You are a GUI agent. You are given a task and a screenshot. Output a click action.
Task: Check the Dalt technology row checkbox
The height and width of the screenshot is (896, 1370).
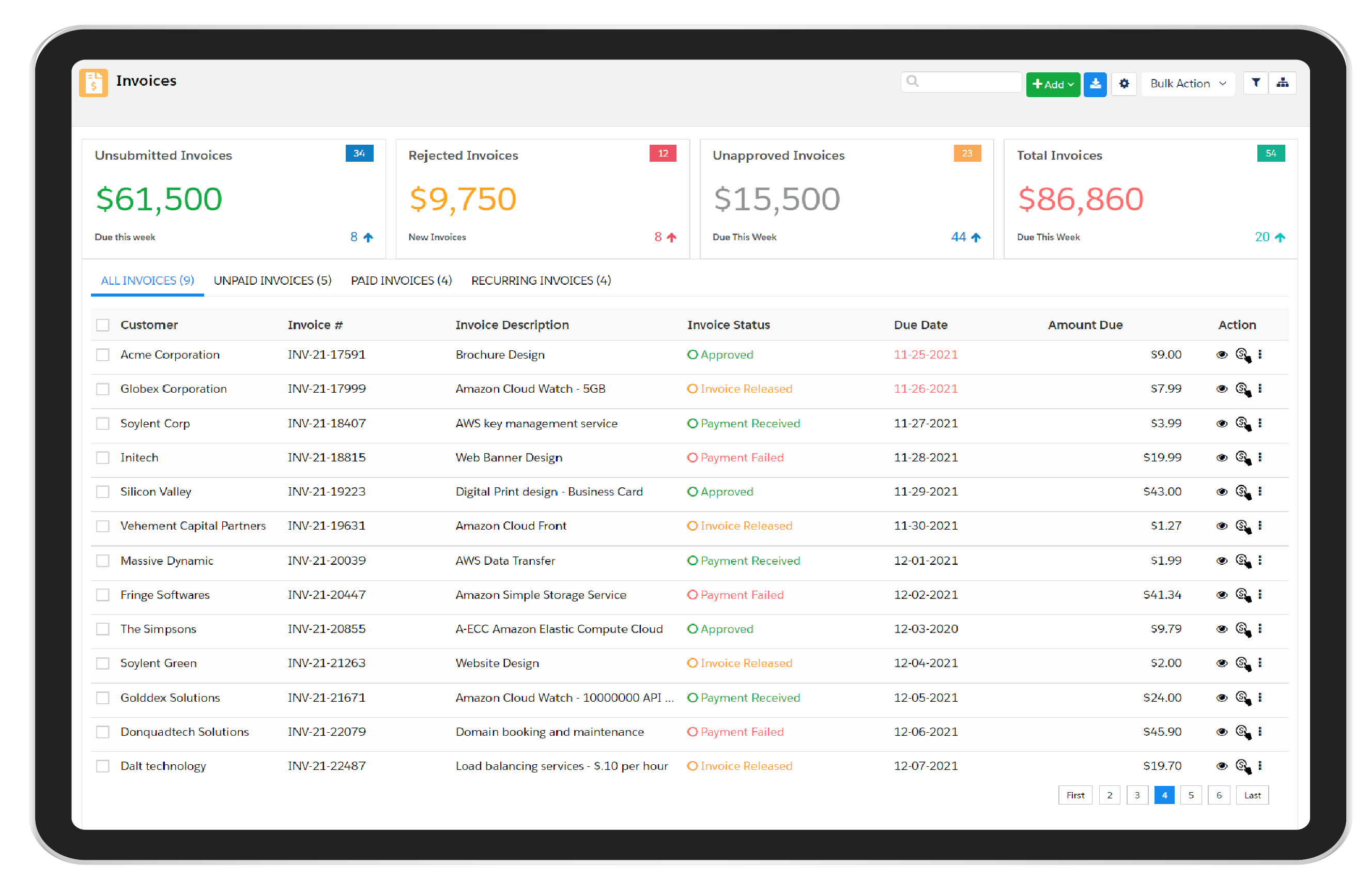point(102,766)
